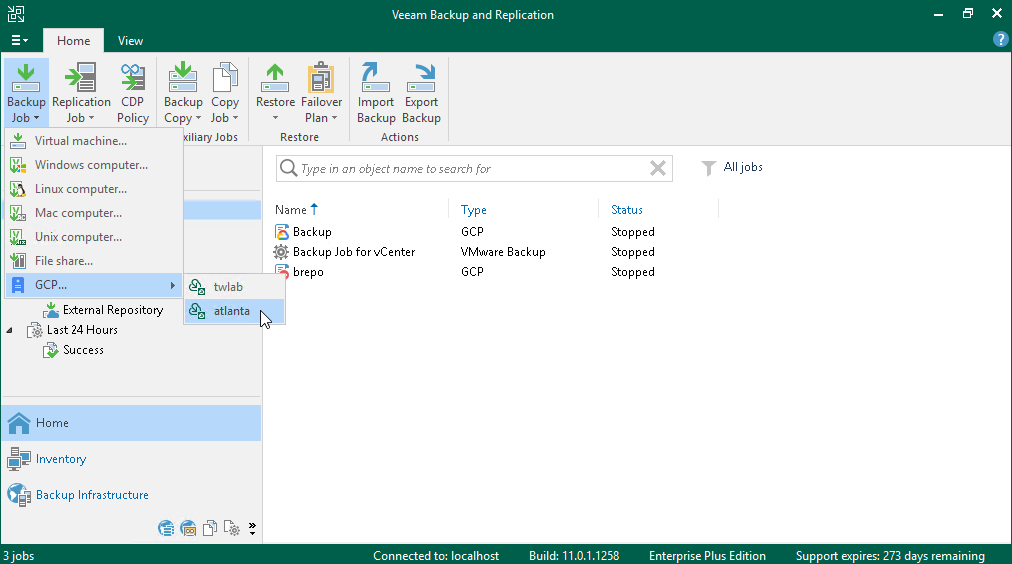1012x564 pixels.
Task: Choose Virtual machine... from the menu
Action: [94, 141]
